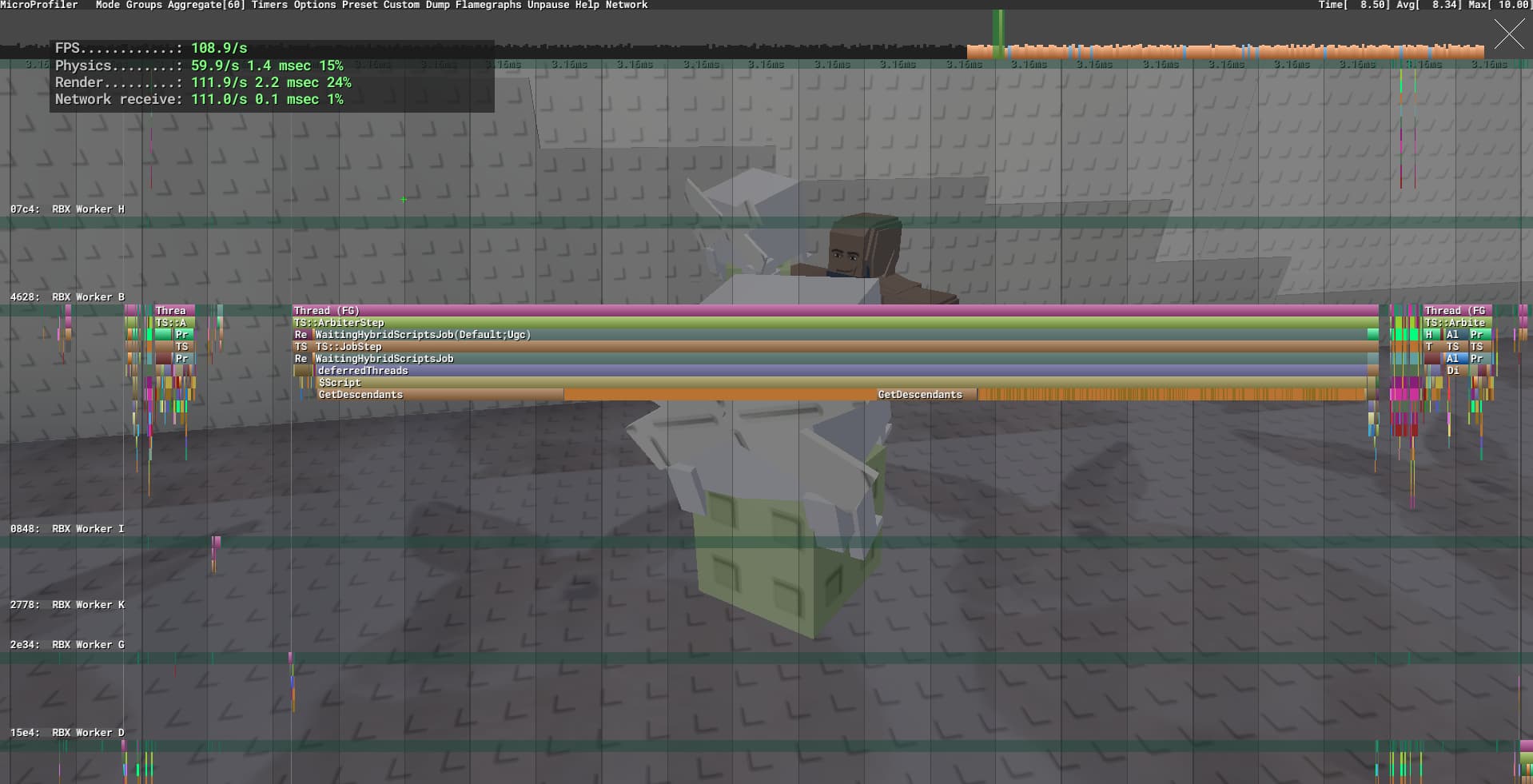Open the Groups menu
This screenshot has width=1533, height=784.
pos(144,5)
